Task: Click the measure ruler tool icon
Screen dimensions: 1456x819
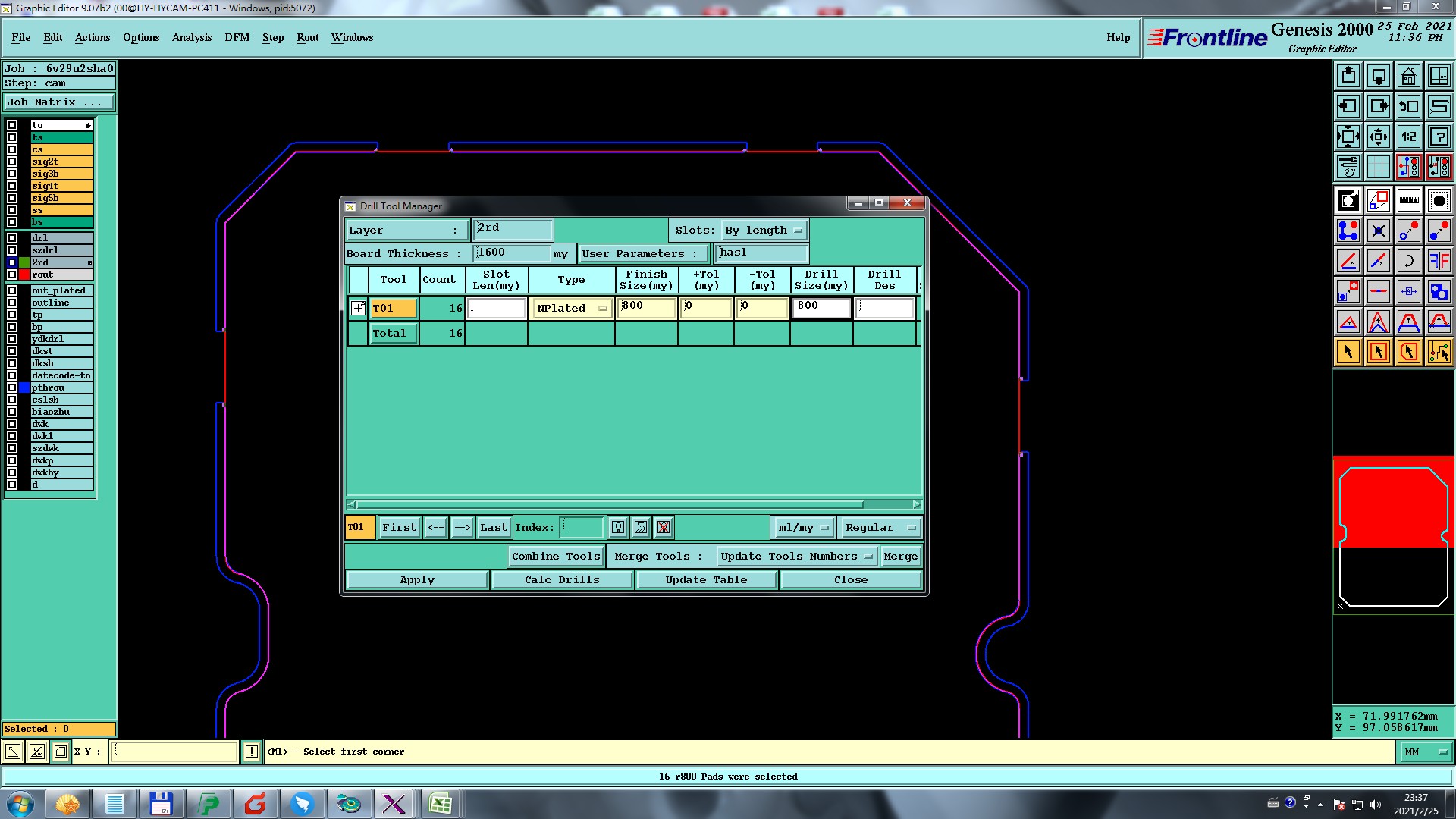Action: (x=1408, y=200)
